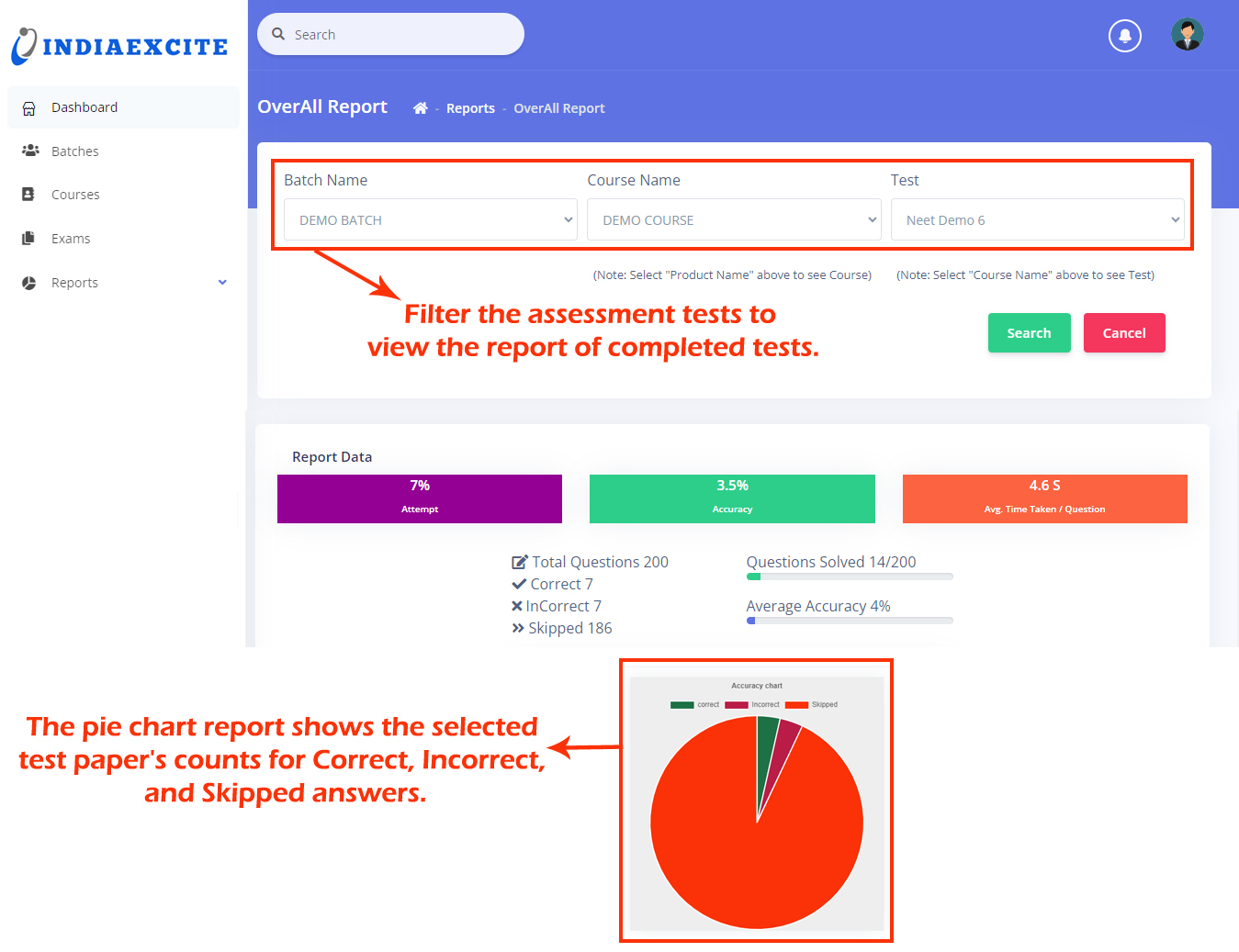Toggle the correct legend in Accuracy chart
The width and height of the screenshot is (1239, 952).
[x=694, y=705]
